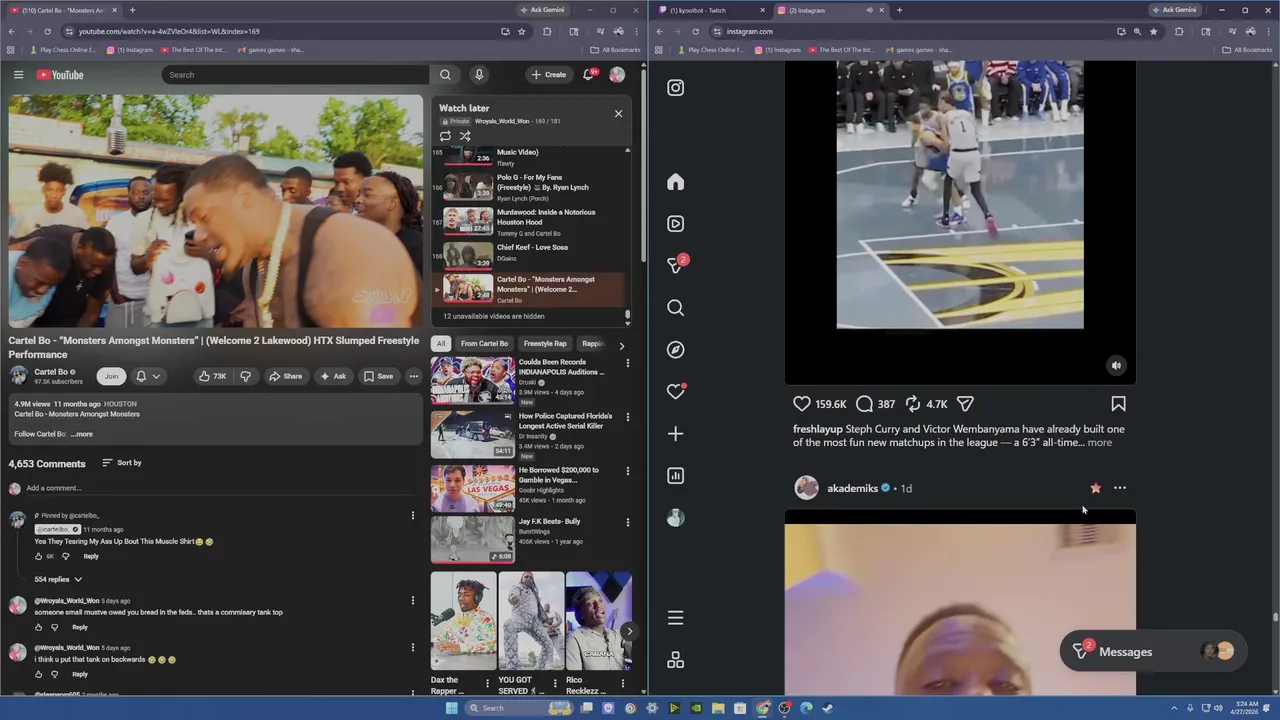The height and width of the screenshot is (720, 1280).
Task: Open How Police Captured Florida's video thumbnail
Action: click(472, 434)
